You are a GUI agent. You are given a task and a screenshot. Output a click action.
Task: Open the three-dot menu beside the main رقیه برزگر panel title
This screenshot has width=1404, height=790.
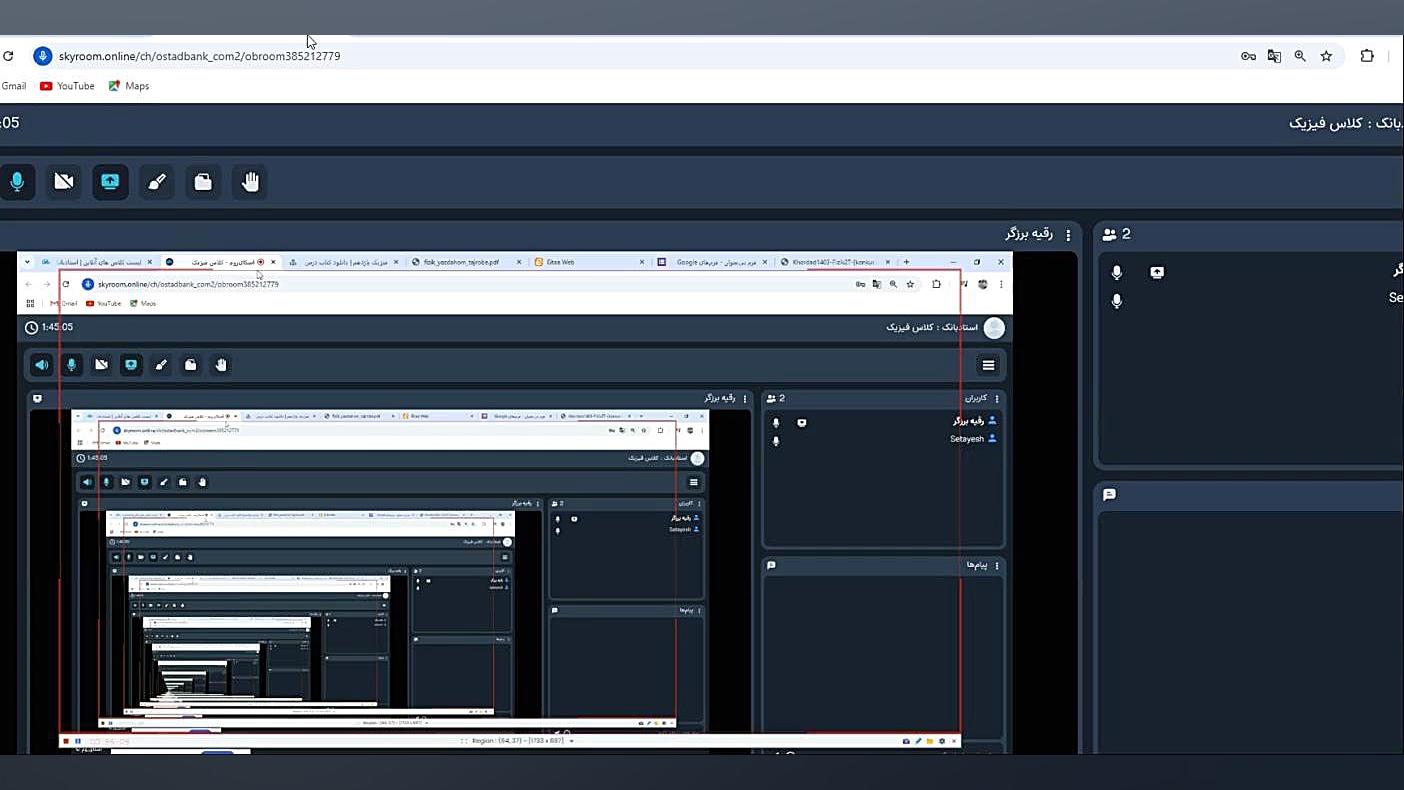1068,235
